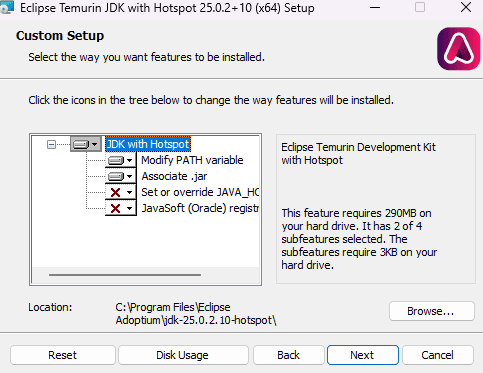This screenshot has height=373, width=483.
Task: Go Back to the previous step
Action: [x=289, y=355]
